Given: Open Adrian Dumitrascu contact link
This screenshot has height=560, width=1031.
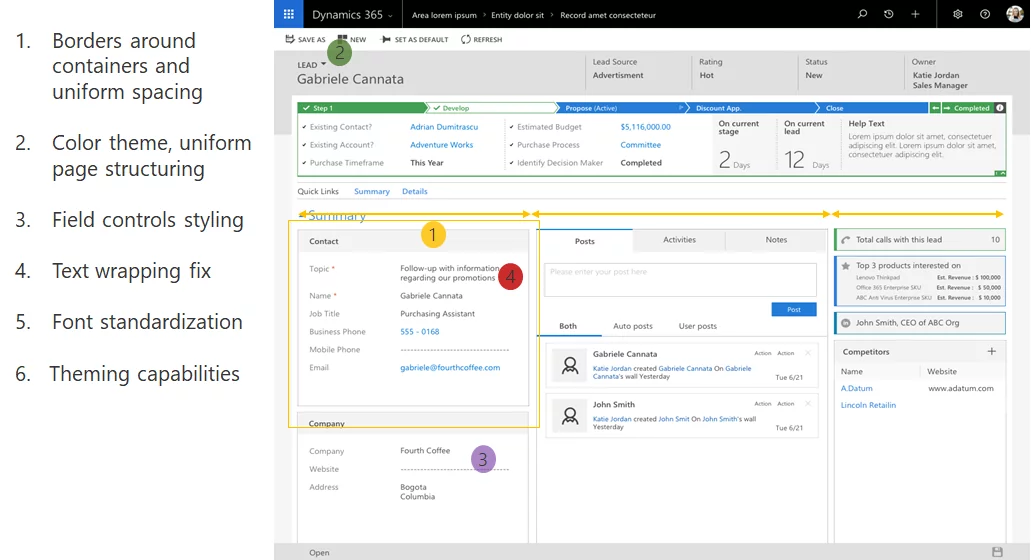Looking at the screenshot, I should [444, 127].
